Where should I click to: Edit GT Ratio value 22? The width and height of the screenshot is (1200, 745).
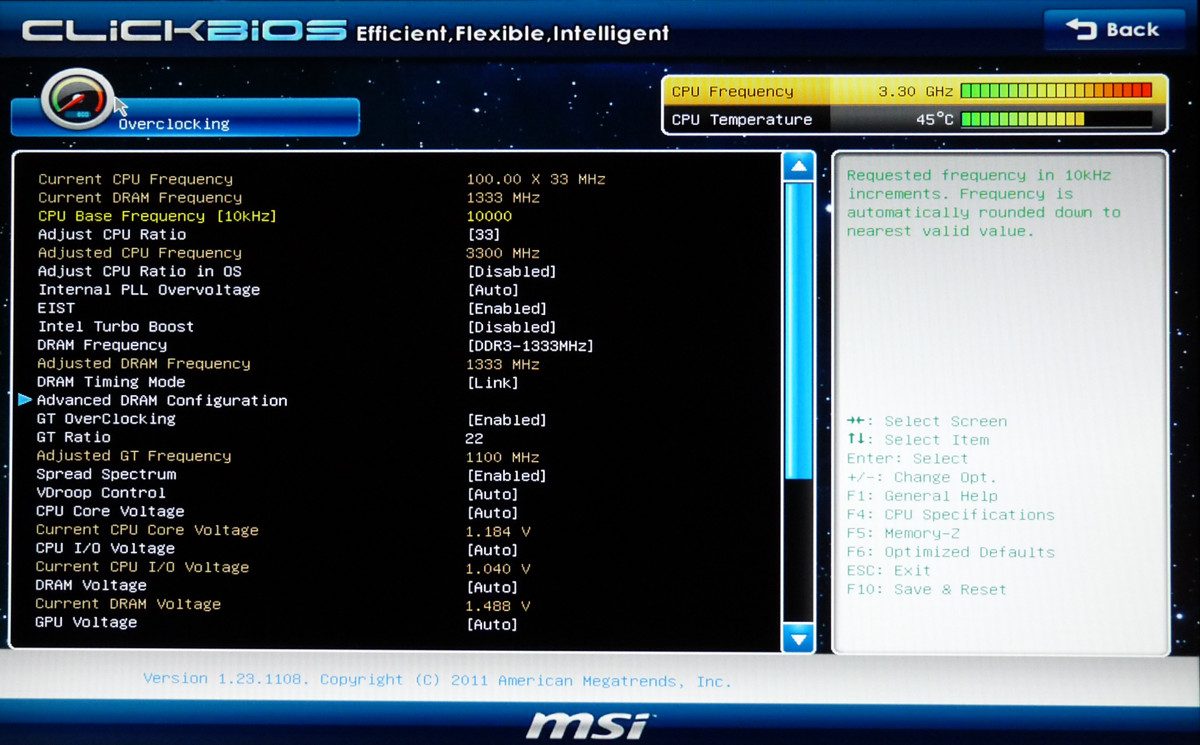[x=475, y=438]
